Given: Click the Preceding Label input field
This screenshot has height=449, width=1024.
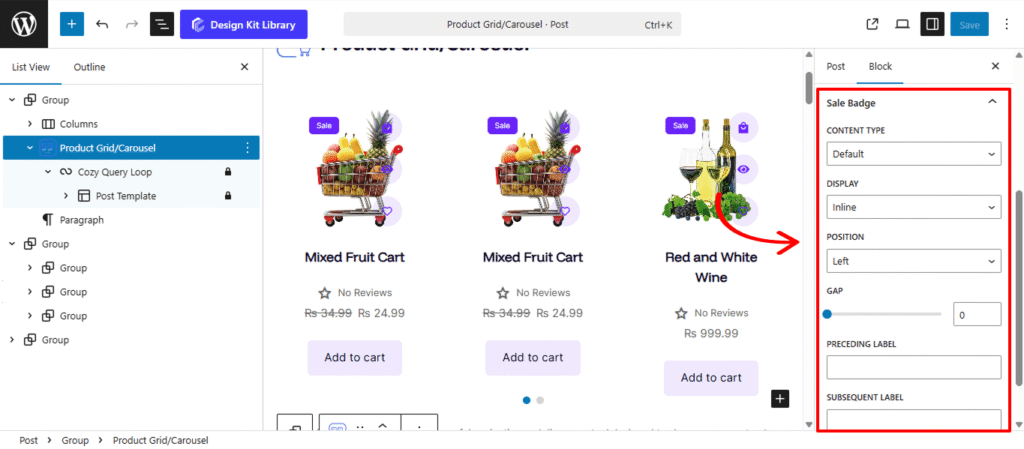Looking at the screenshot, I should (x=914, y=367).
